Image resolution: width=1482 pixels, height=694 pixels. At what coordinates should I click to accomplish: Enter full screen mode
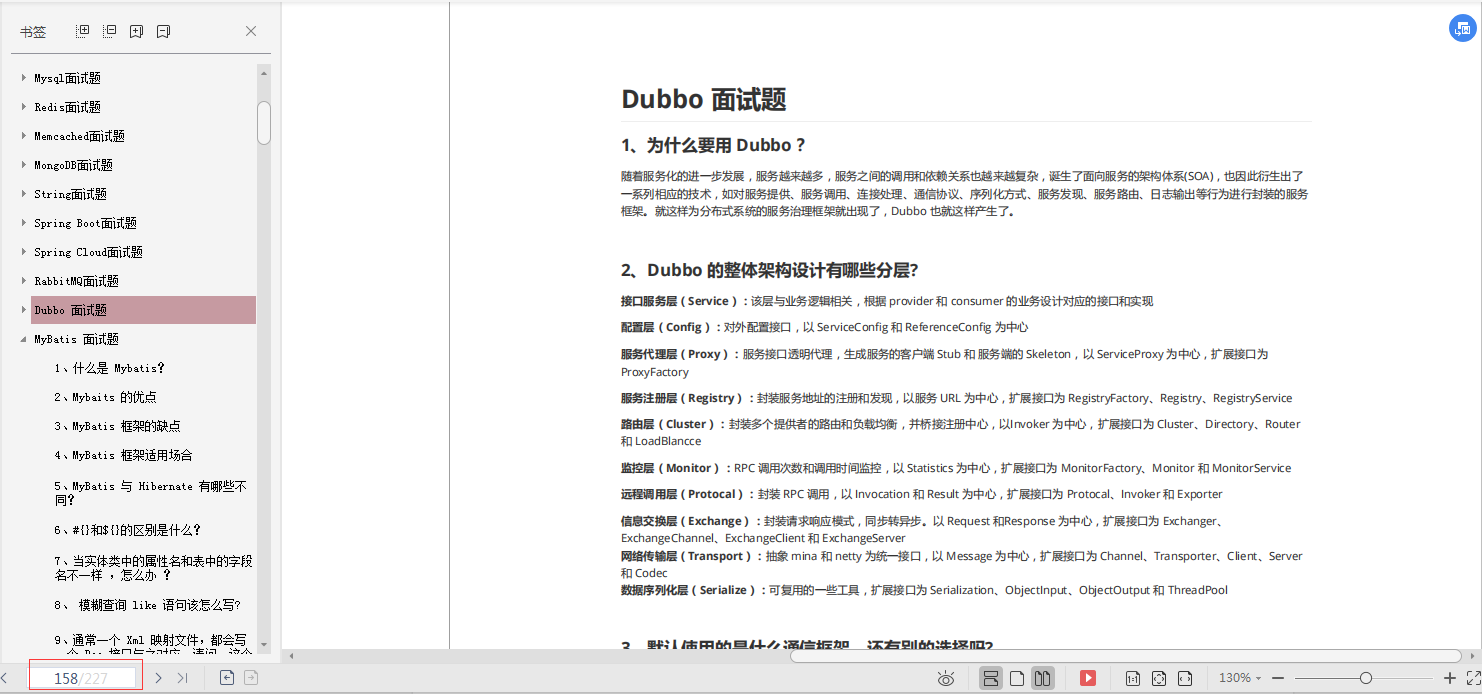(x=1472, y=678)
